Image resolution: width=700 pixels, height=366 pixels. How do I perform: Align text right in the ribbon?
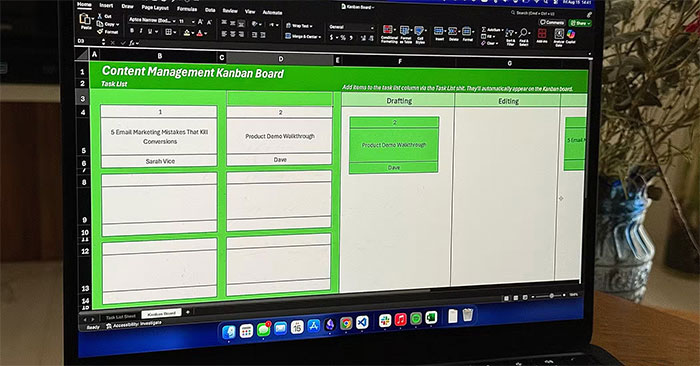(241, 34)
